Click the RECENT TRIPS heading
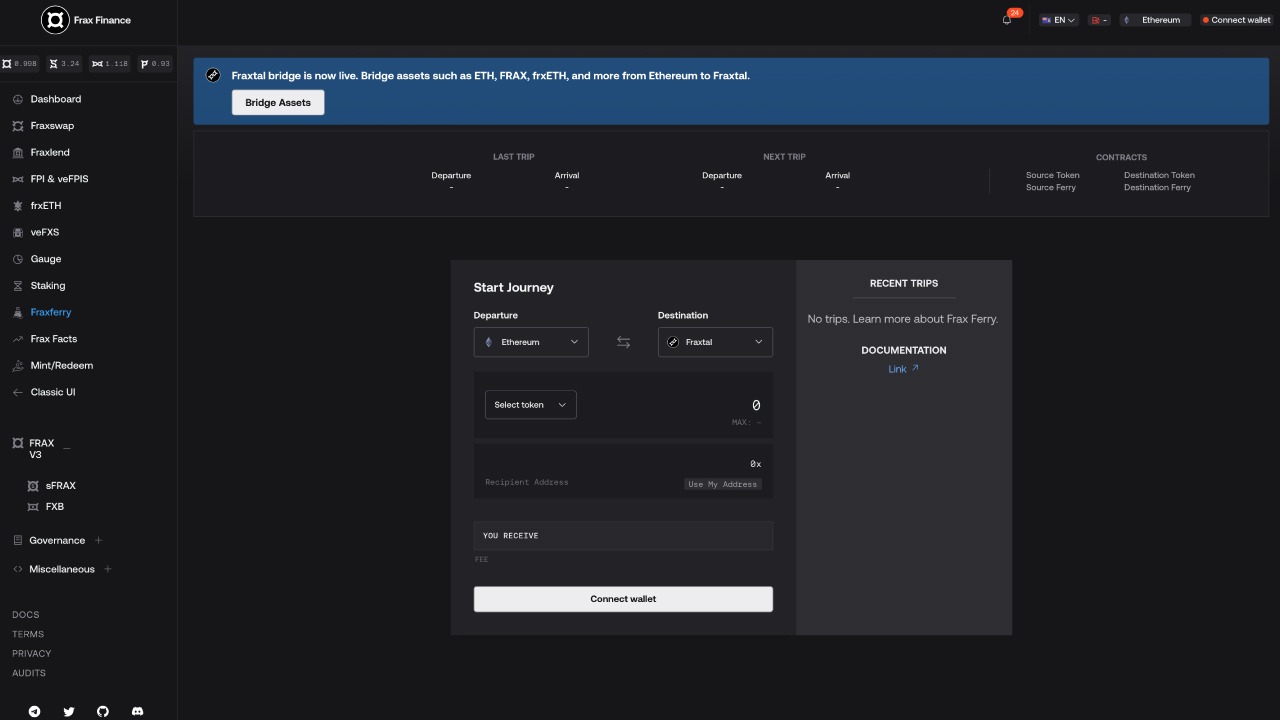 904,283
